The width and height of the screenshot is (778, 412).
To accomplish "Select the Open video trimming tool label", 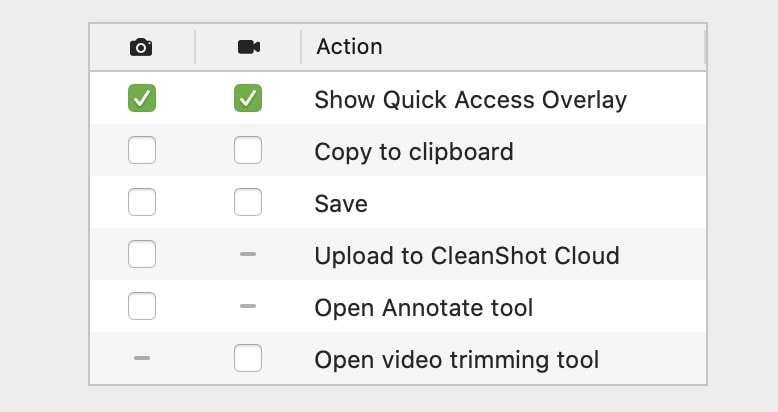I will (456, 360).
